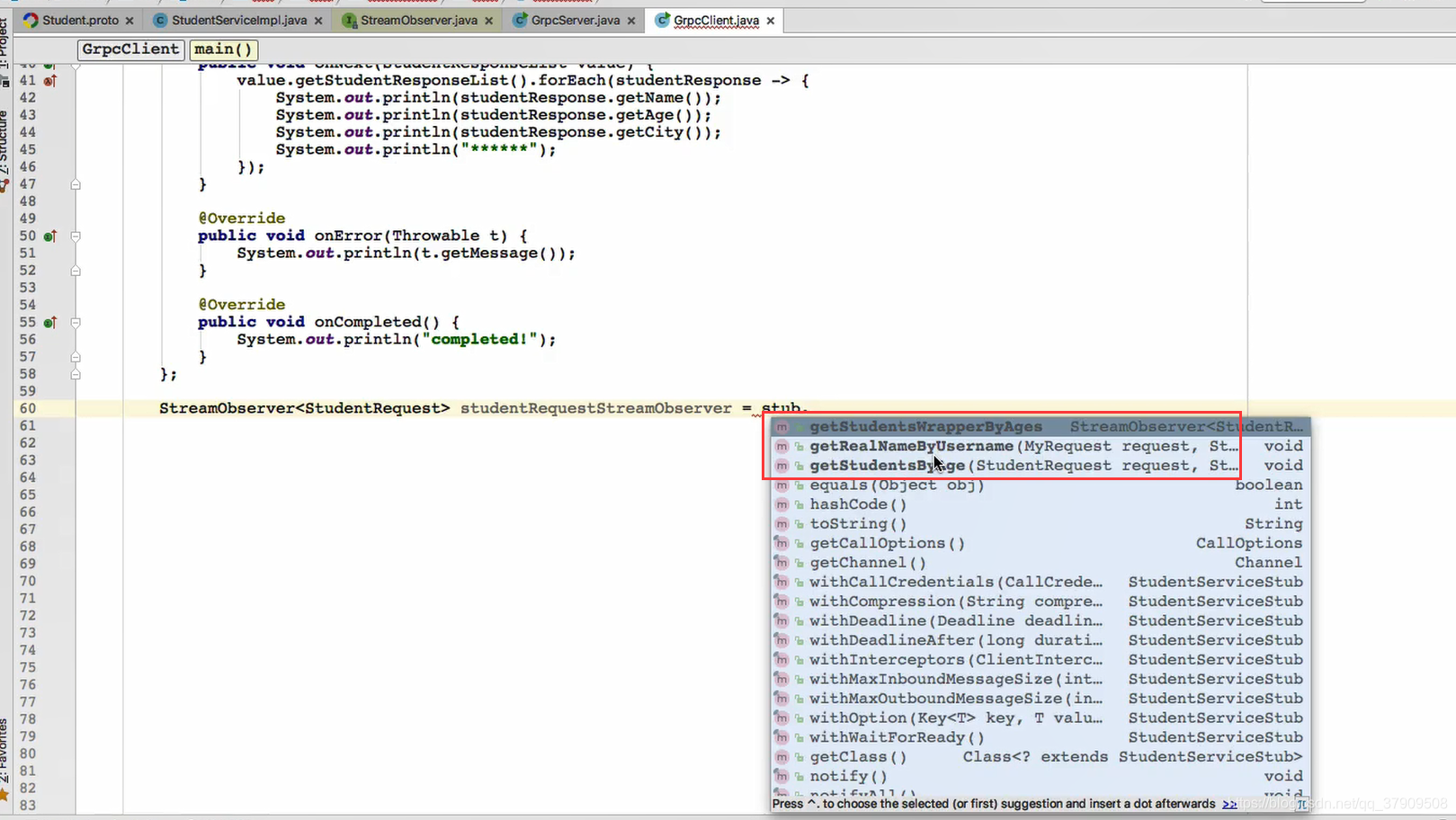Screen dimensions: 1456x820
Task: Click studentRequestStreamObserver variable name
Action: click(596, 408)
